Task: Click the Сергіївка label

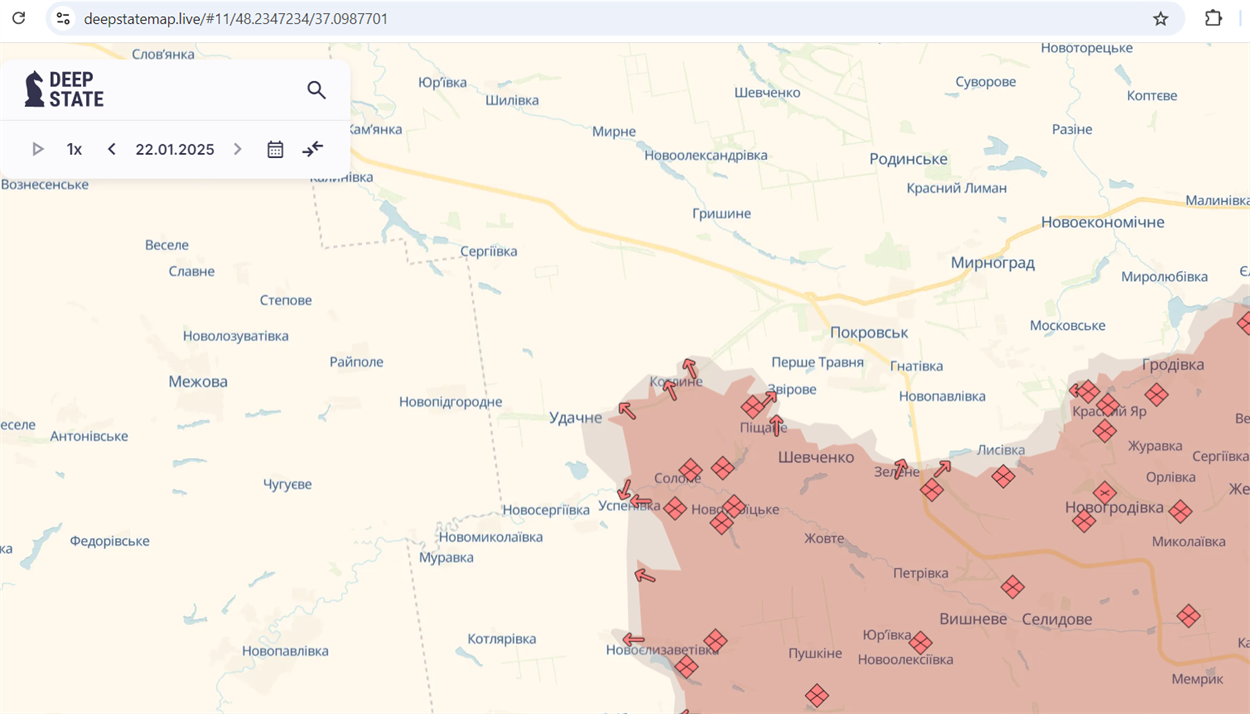Action: point(489,251)
